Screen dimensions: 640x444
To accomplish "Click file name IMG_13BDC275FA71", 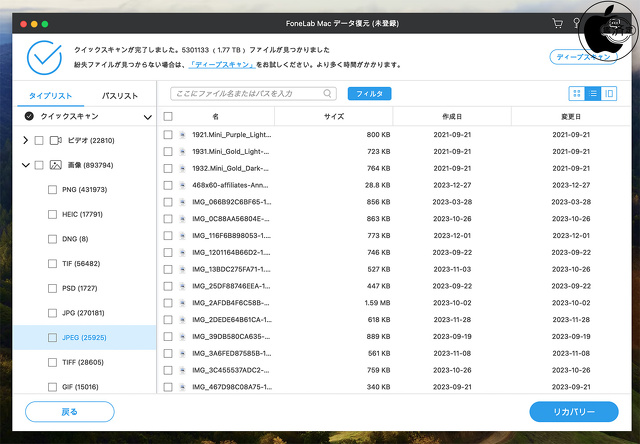I will click(x=231, y=269).
